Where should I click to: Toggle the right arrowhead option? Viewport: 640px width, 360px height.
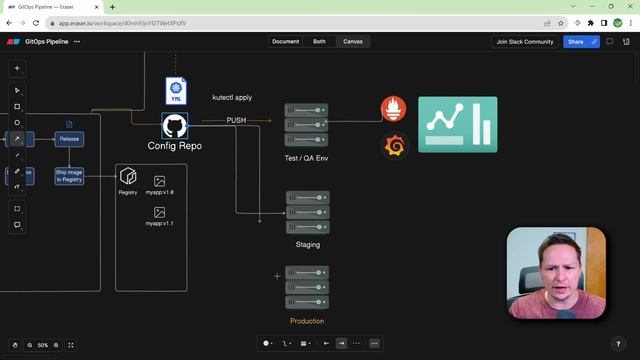pos(342,344)
